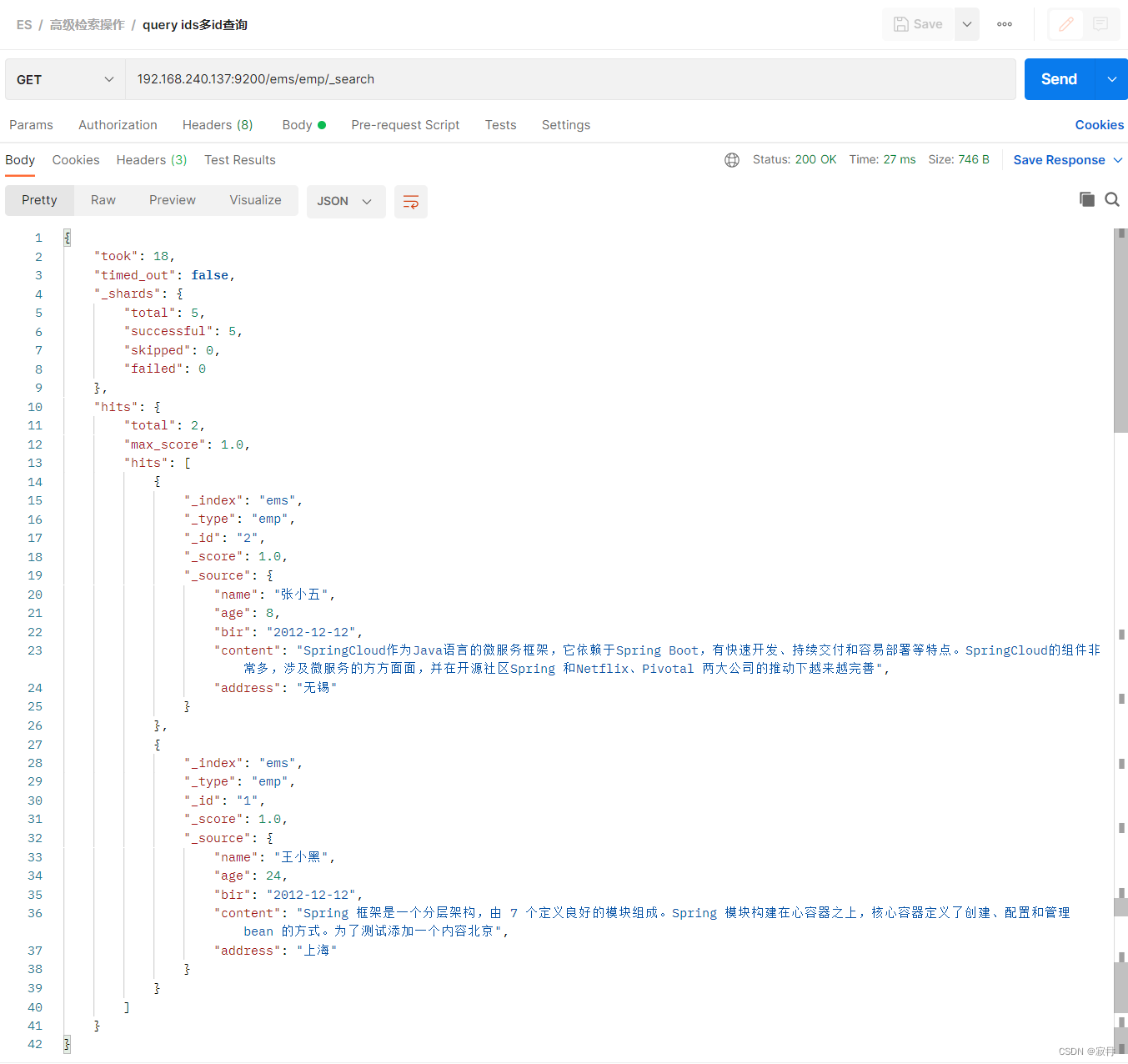Open the Test Results tab
Viewport: 1128px width, 1064px height.
[240, 160]
